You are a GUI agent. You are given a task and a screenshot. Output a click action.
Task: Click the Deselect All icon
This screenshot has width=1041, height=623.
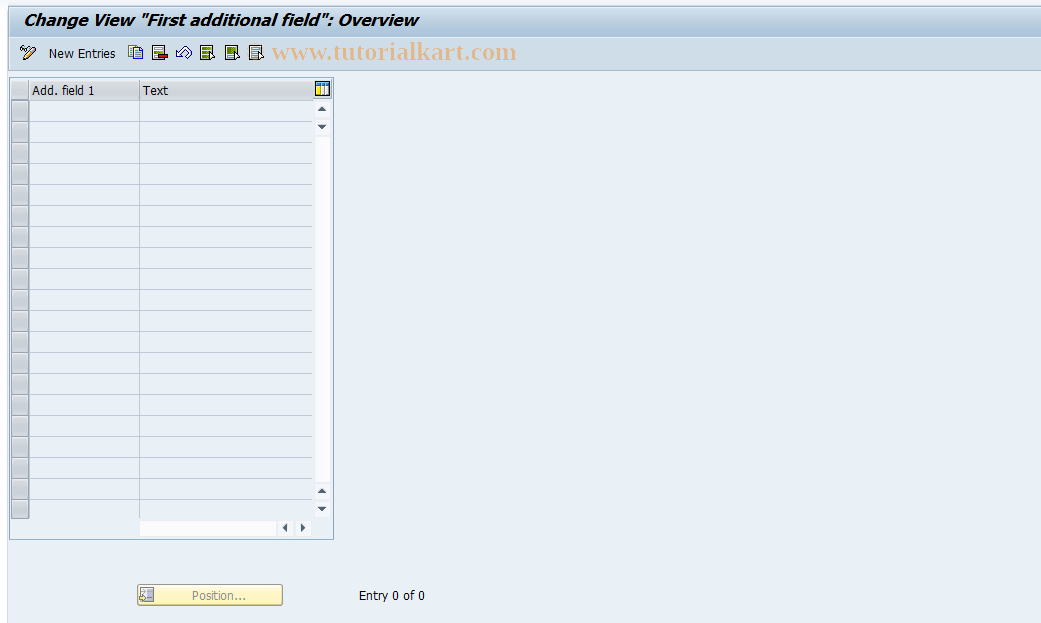(x=256, y=53)
